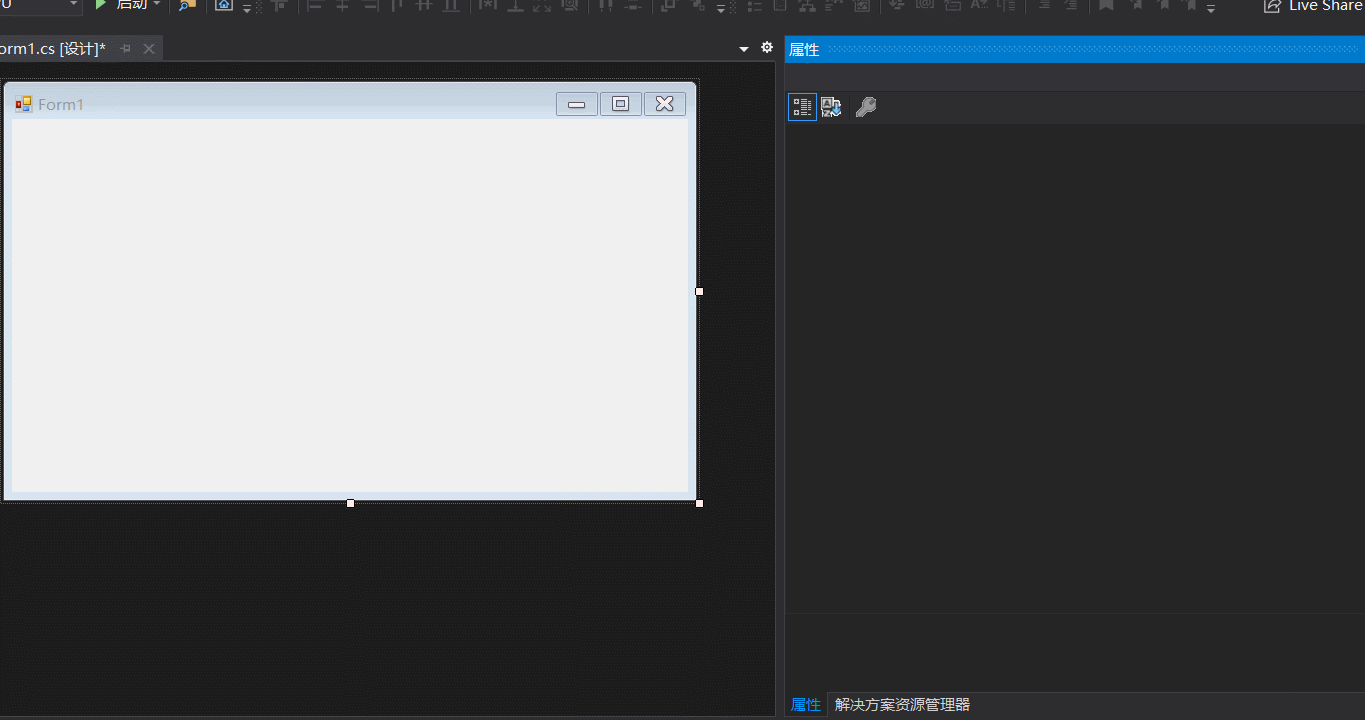Switch to the 解决方案资源管理器 tab
This screenshot has width=1365, height=720.
click(x=902, y=705)
